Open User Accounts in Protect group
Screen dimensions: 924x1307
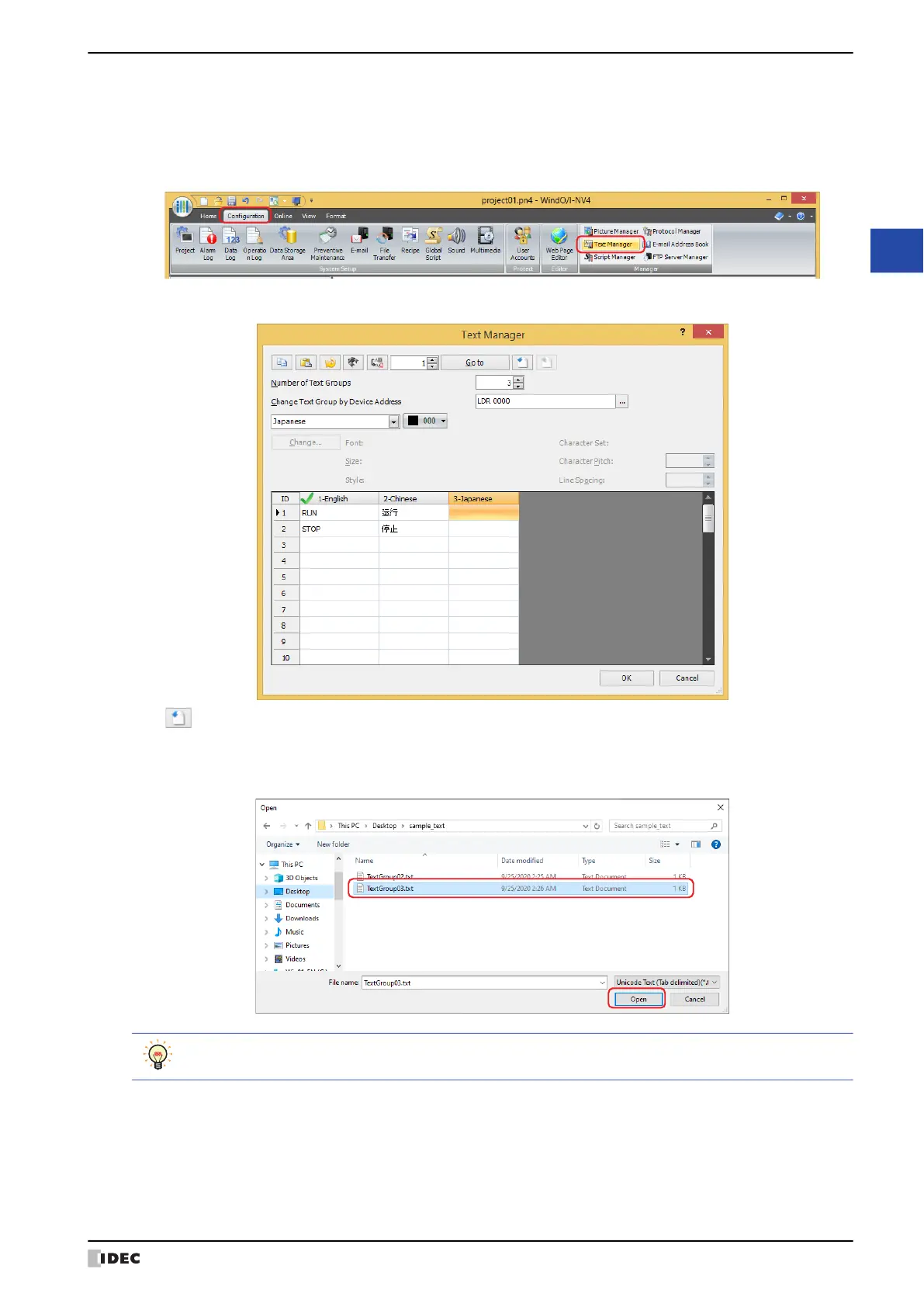click(x=522, y=244)
